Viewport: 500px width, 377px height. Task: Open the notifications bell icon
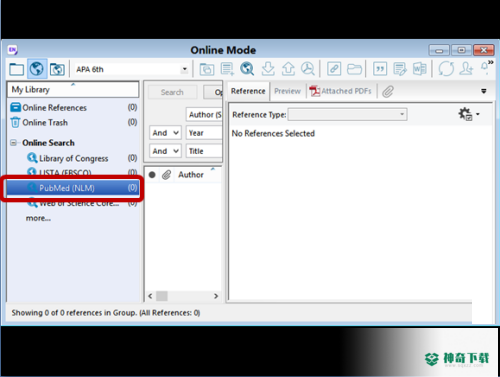pyautogui.click(x=484, y=68)
